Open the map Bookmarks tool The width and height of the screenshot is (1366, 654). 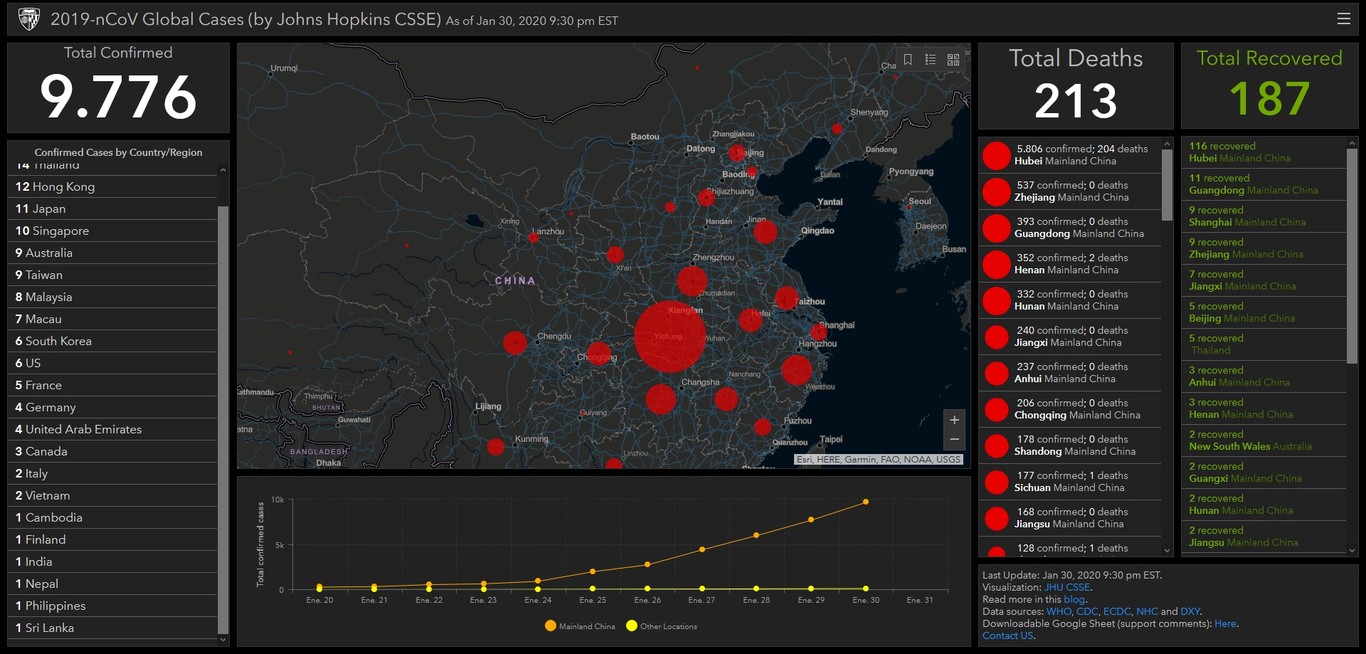(908, 60)
